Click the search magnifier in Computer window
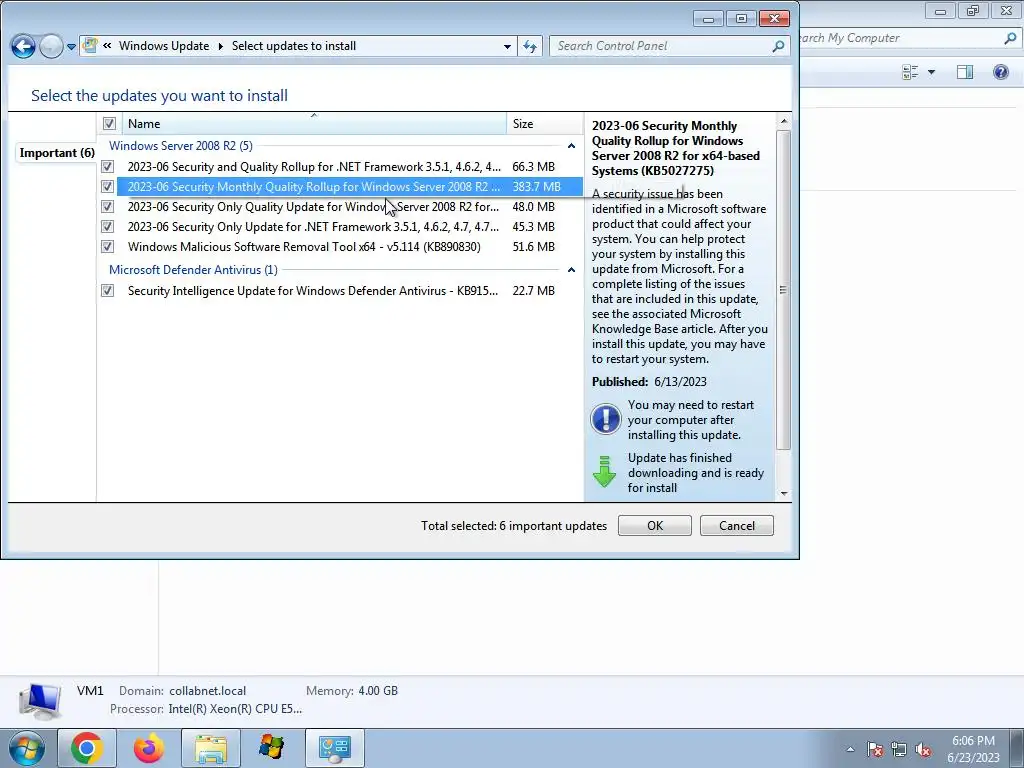Screen dimensions: 1024x768 [1010, 38]
